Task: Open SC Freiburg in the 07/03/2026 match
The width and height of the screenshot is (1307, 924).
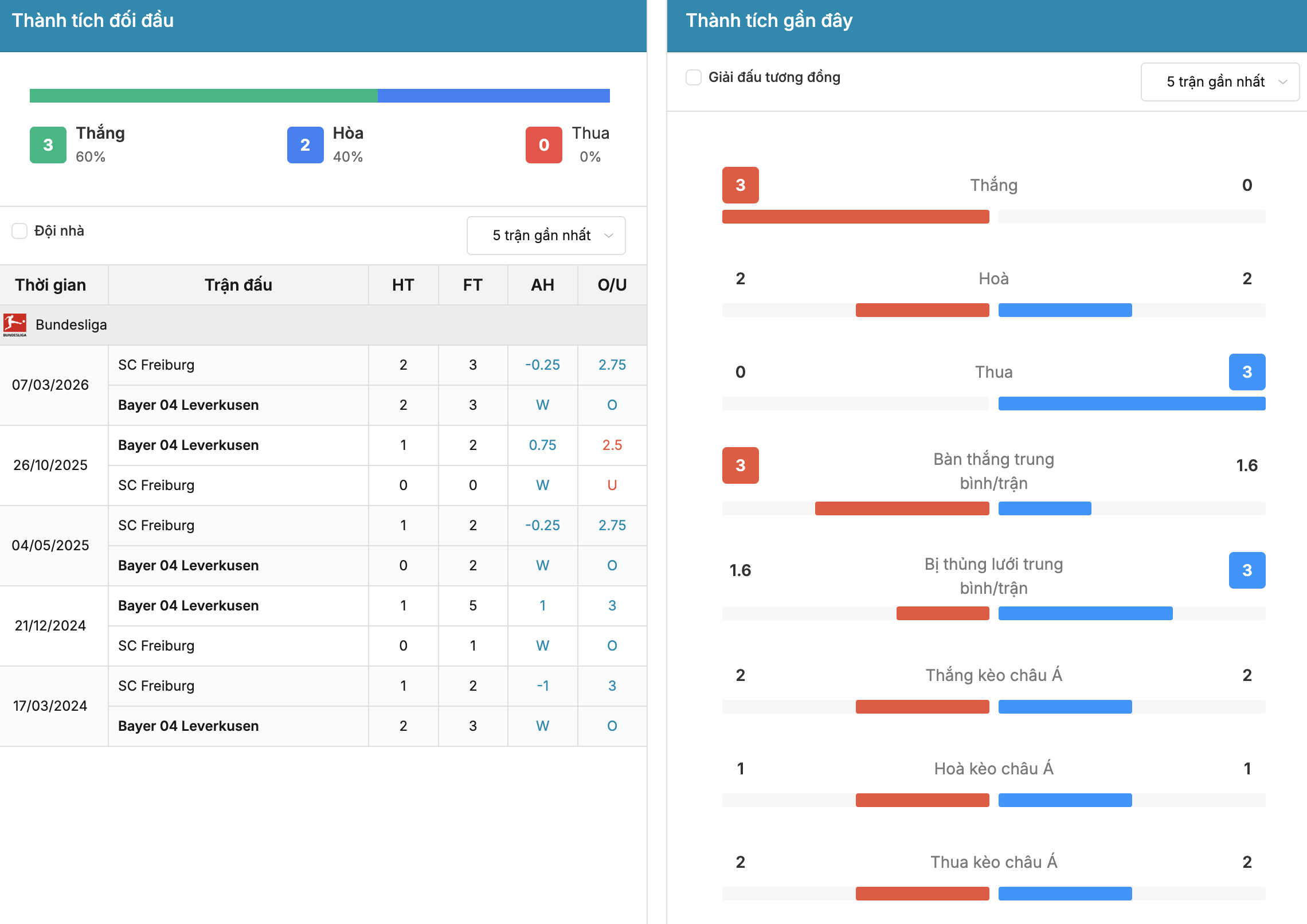Action: (156, 365)
